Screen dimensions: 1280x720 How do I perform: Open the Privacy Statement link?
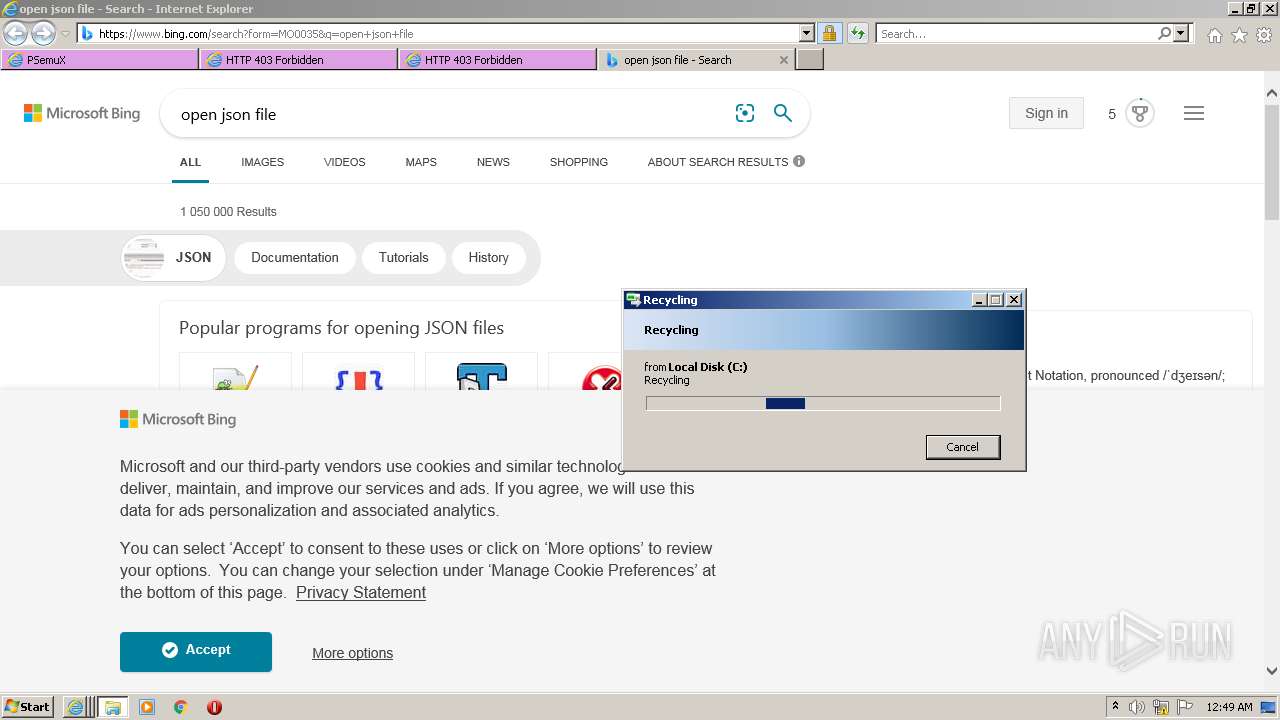361,592
